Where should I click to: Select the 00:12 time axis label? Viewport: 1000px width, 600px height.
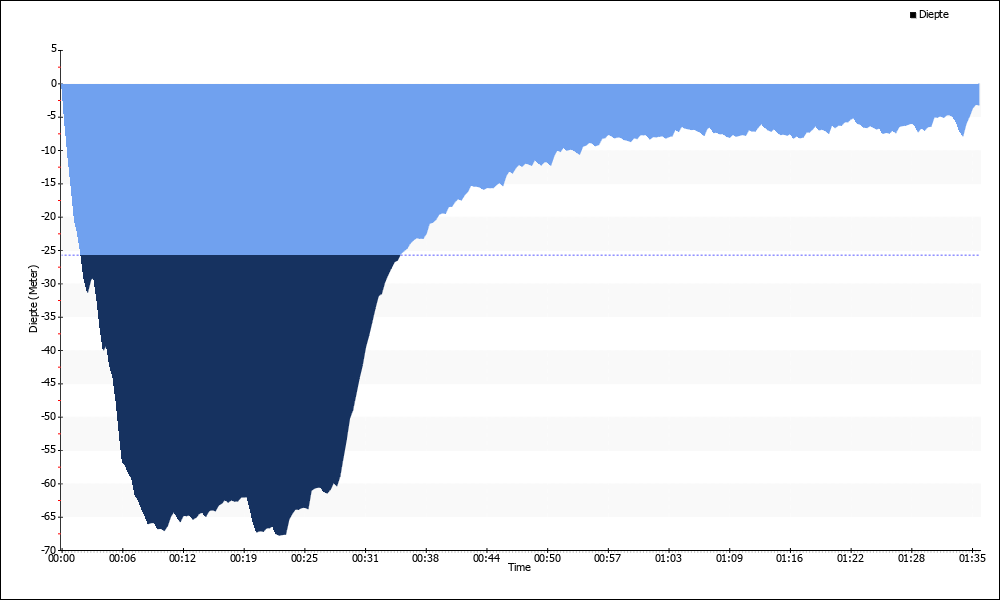click(x=182, y=559)
